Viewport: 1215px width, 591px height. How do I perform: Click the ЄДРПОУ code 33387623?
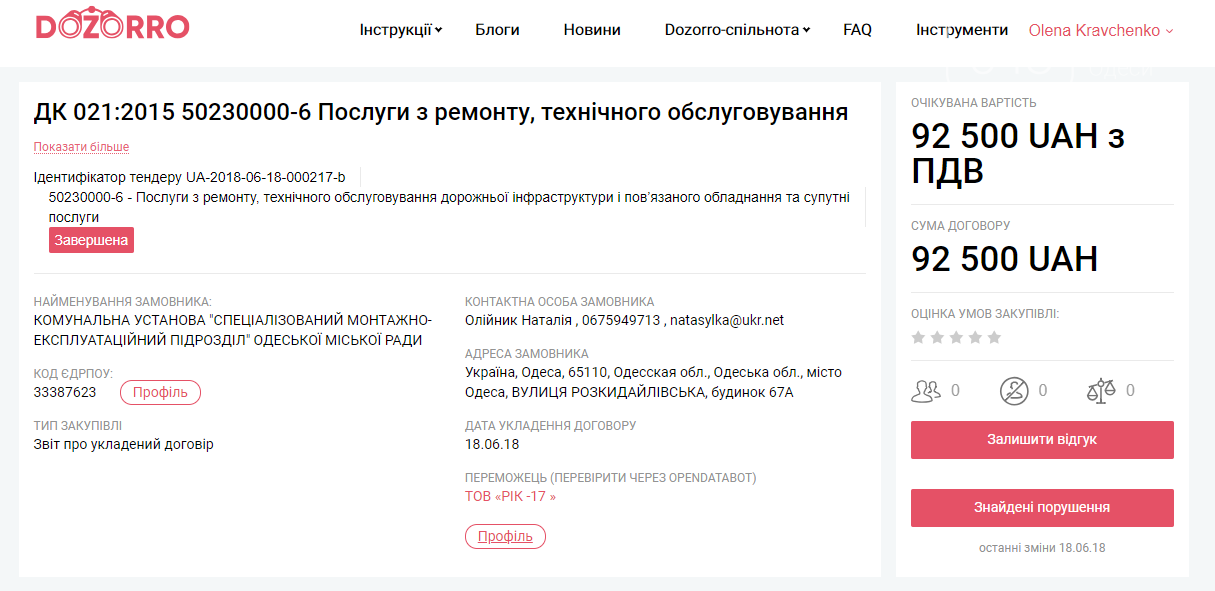pyautogui.click(x=65, y=392)
